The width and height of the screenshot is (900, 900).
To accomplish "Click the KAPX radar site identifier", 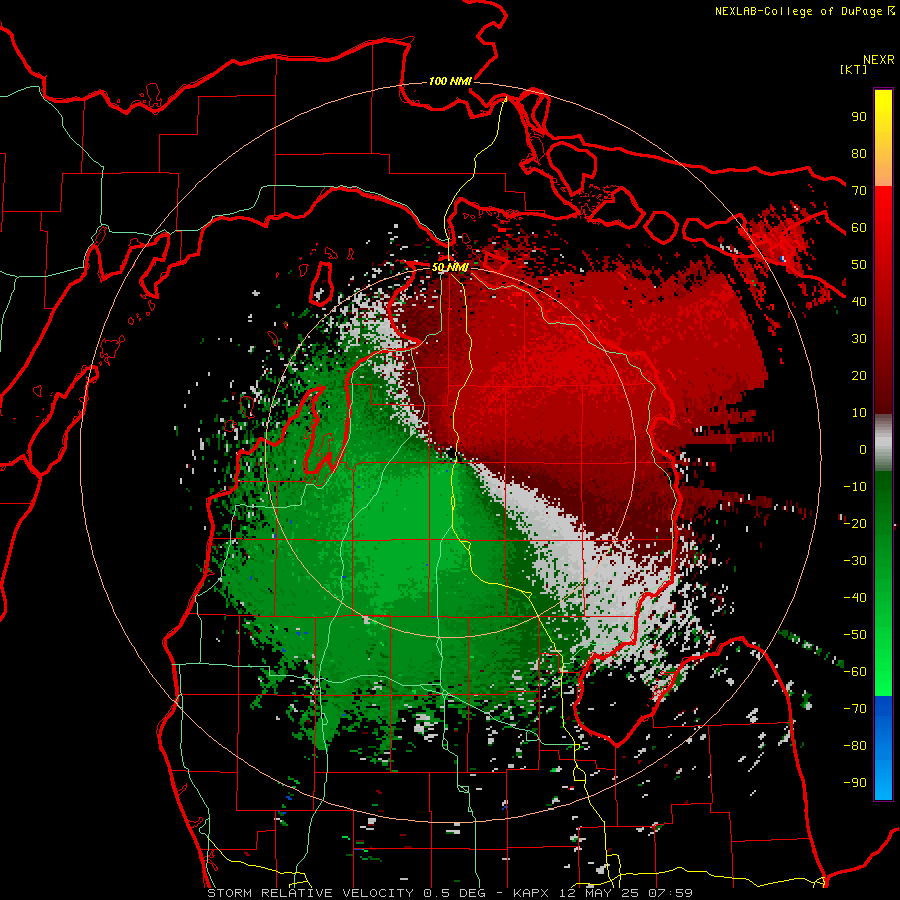I will pos(531,893).
